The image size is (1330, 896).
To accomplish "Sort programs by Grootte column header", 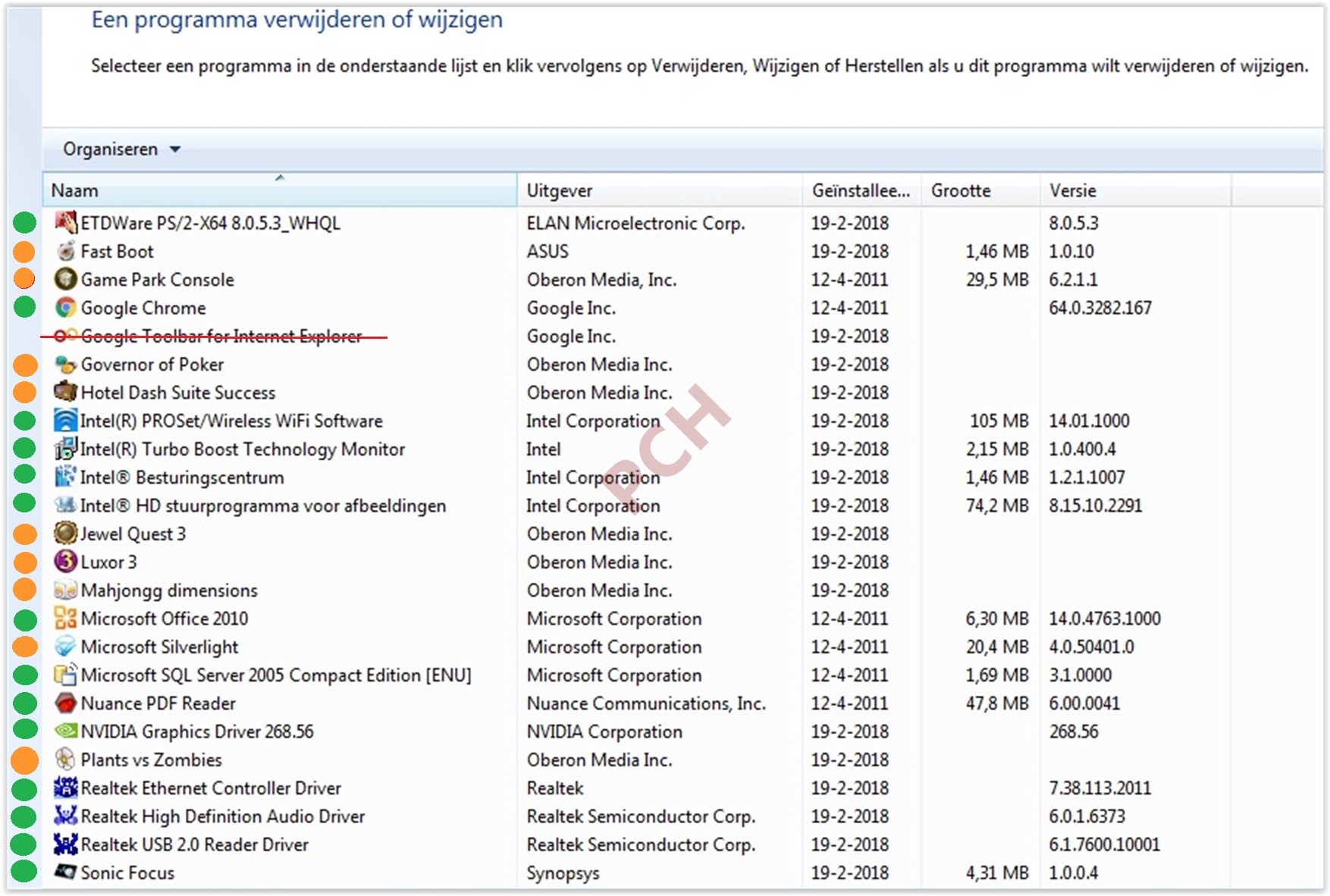I will point(980,190).
